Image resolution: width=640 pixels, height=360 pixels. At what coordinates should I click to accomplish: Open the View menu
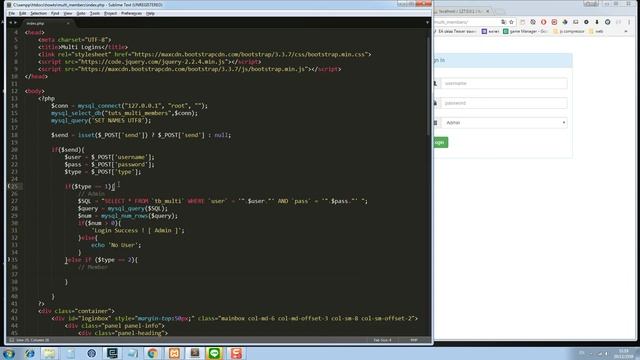(x=68, y=13)
